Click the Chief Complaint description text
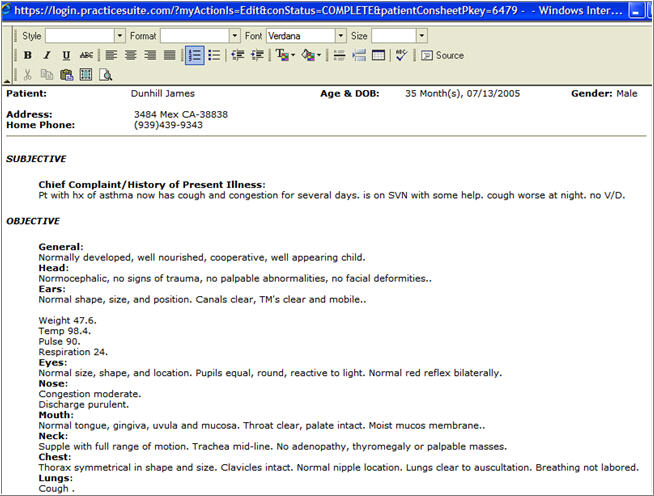The height and width of the screenshot is (496, 654). coord(330,195)
